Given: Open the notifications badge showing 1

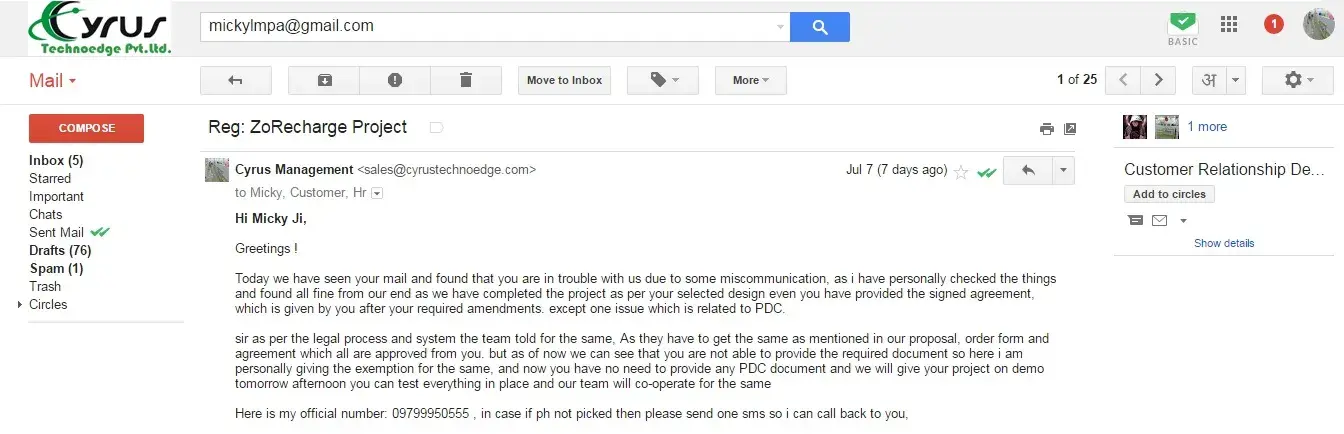Looking at the screenshot, I should click(x=1273, y=24).
